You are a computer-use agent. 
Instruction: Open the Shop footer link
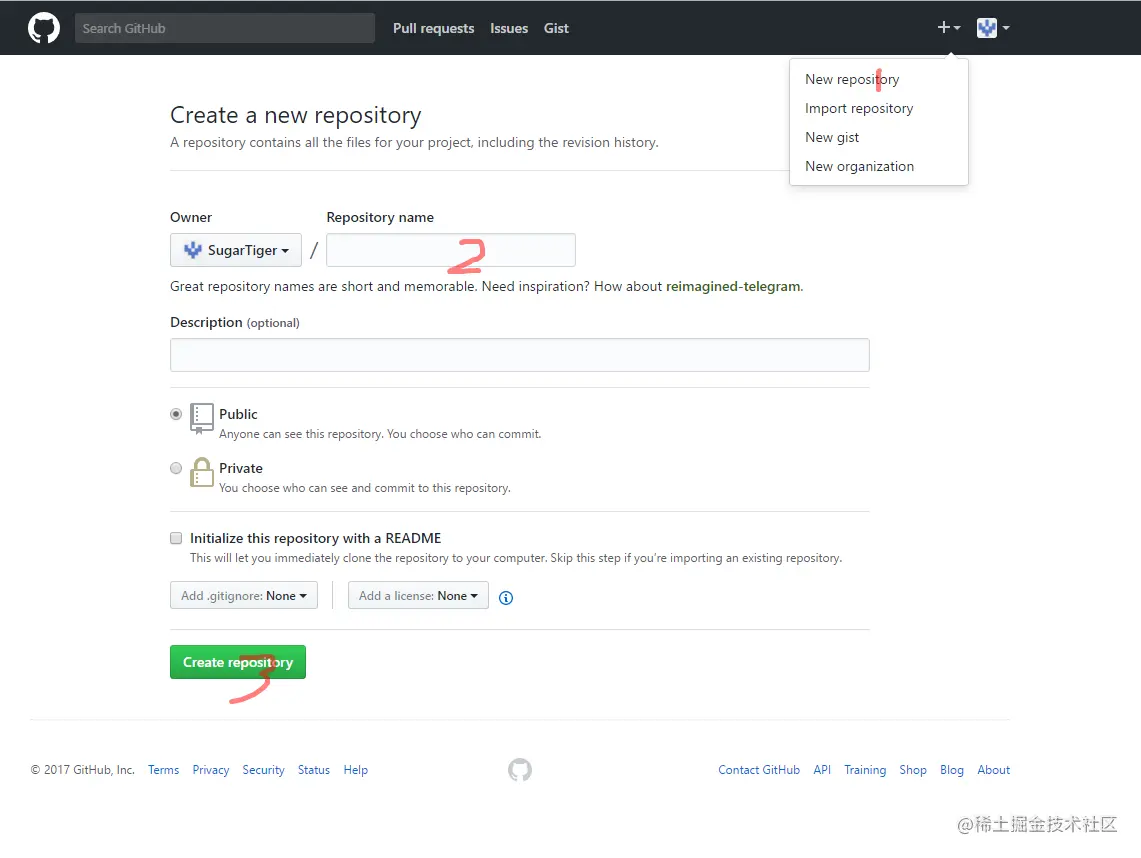click(913, 770)
